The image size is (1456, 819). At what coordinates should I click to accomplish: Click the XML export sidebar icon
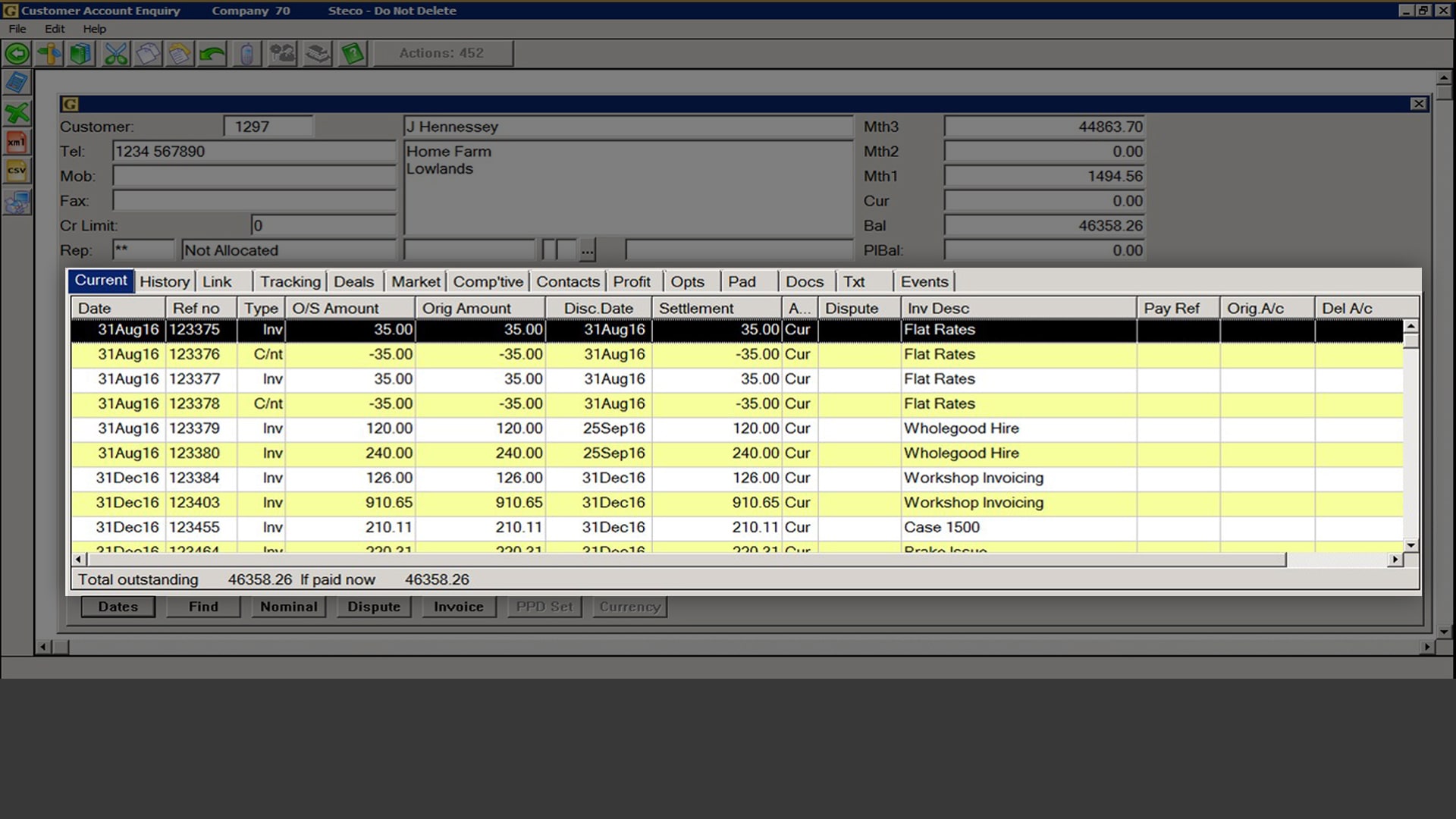pyautogui.click(x=16, y=142)
